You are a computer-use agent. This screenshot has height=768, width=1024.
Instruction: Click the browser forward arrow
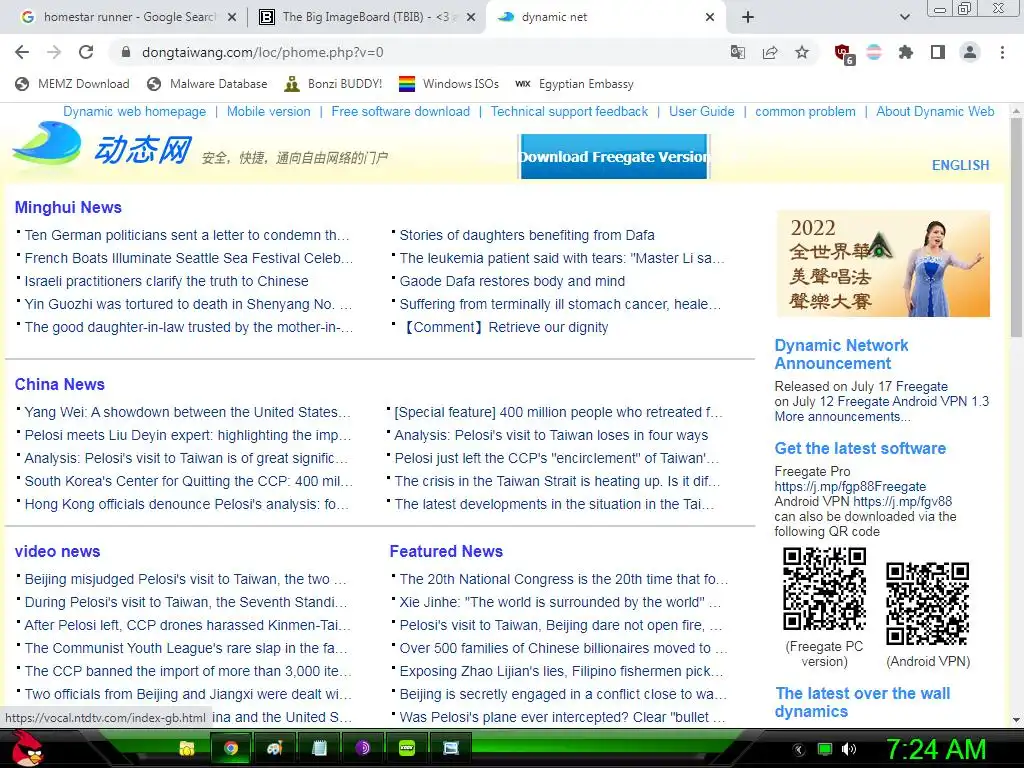click(x=54, y=52)
